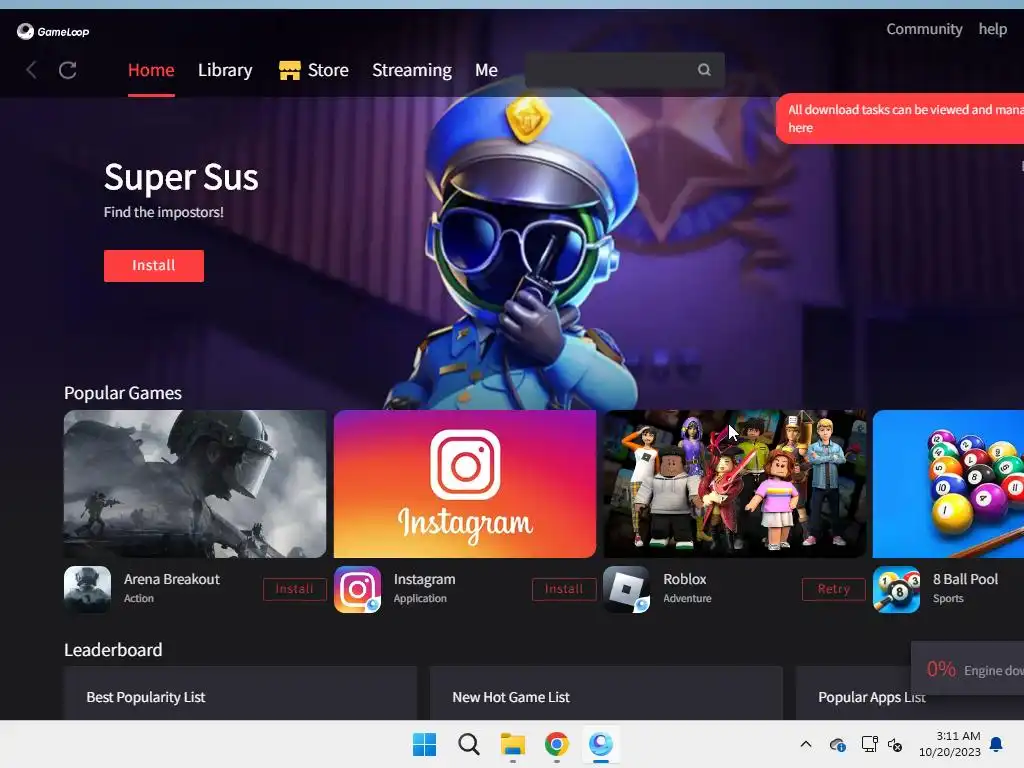Open the Popular Apps List panel

coord(910,694)
